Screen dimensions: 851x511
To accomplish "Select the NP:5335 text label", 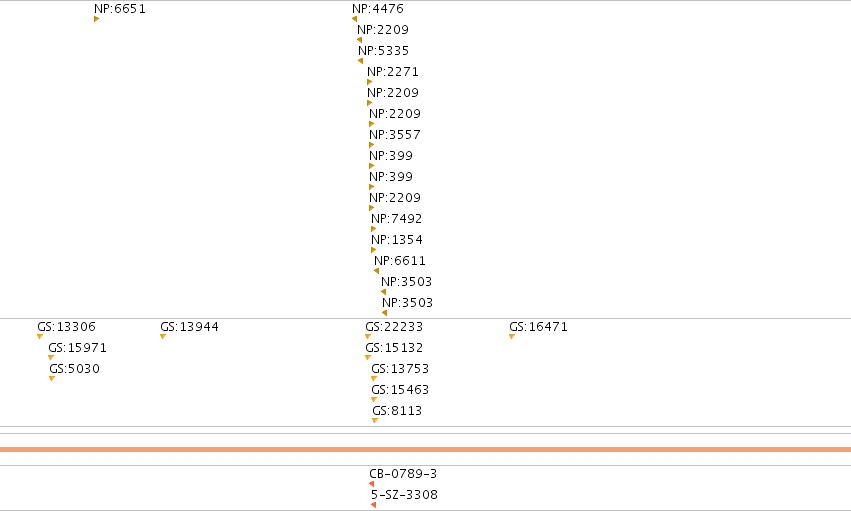I will click(x=383, y=50).
